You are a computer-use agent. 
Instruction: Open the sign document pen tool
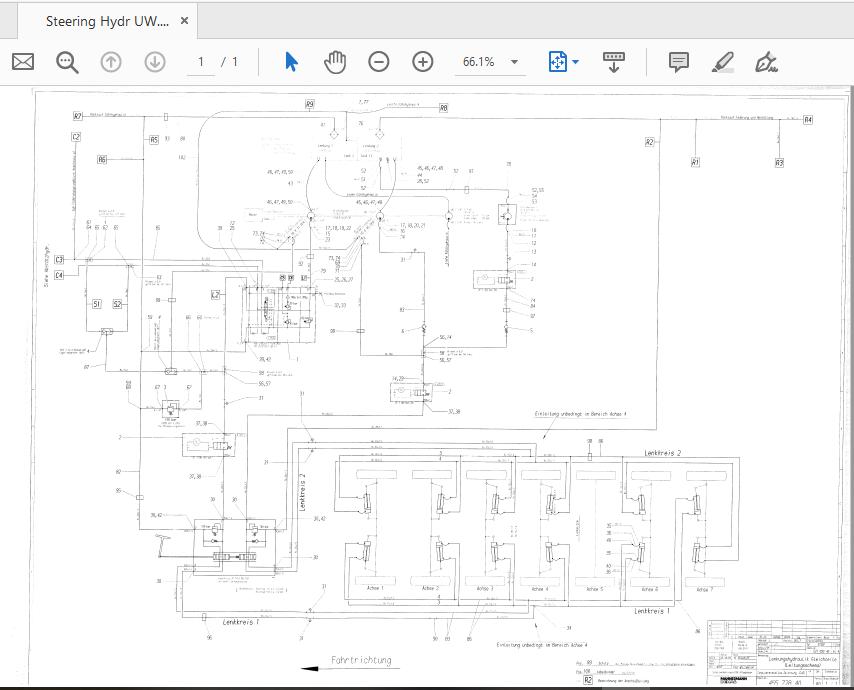coord(767,62)
